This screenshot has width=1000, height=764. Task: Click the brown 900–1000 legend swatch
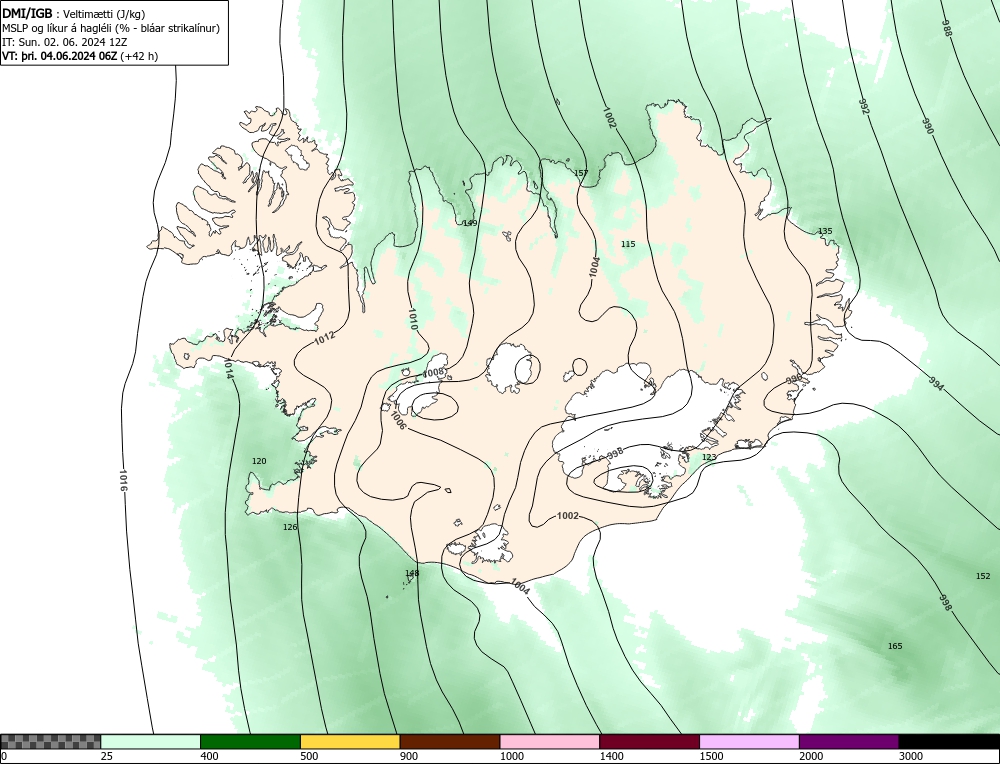[450, 742]
